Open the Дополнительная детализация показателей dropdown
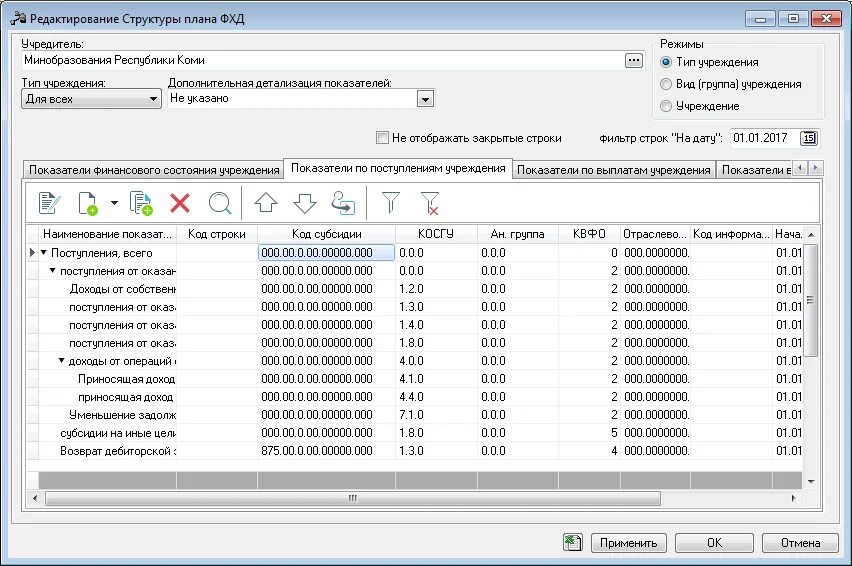This screenshot has width=852, height=566. (x=425, y=99)
